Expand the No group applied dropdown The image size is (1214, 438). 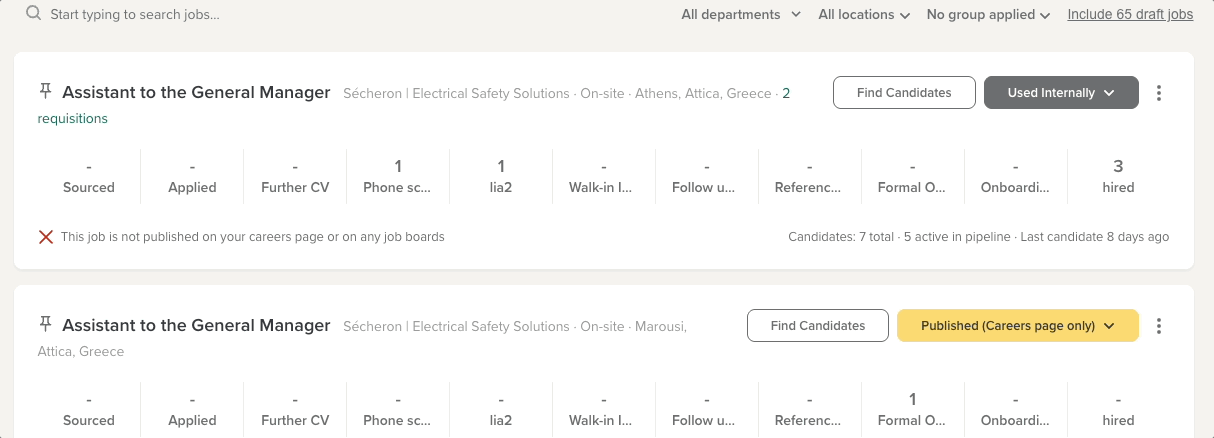[x=988, y=14]
